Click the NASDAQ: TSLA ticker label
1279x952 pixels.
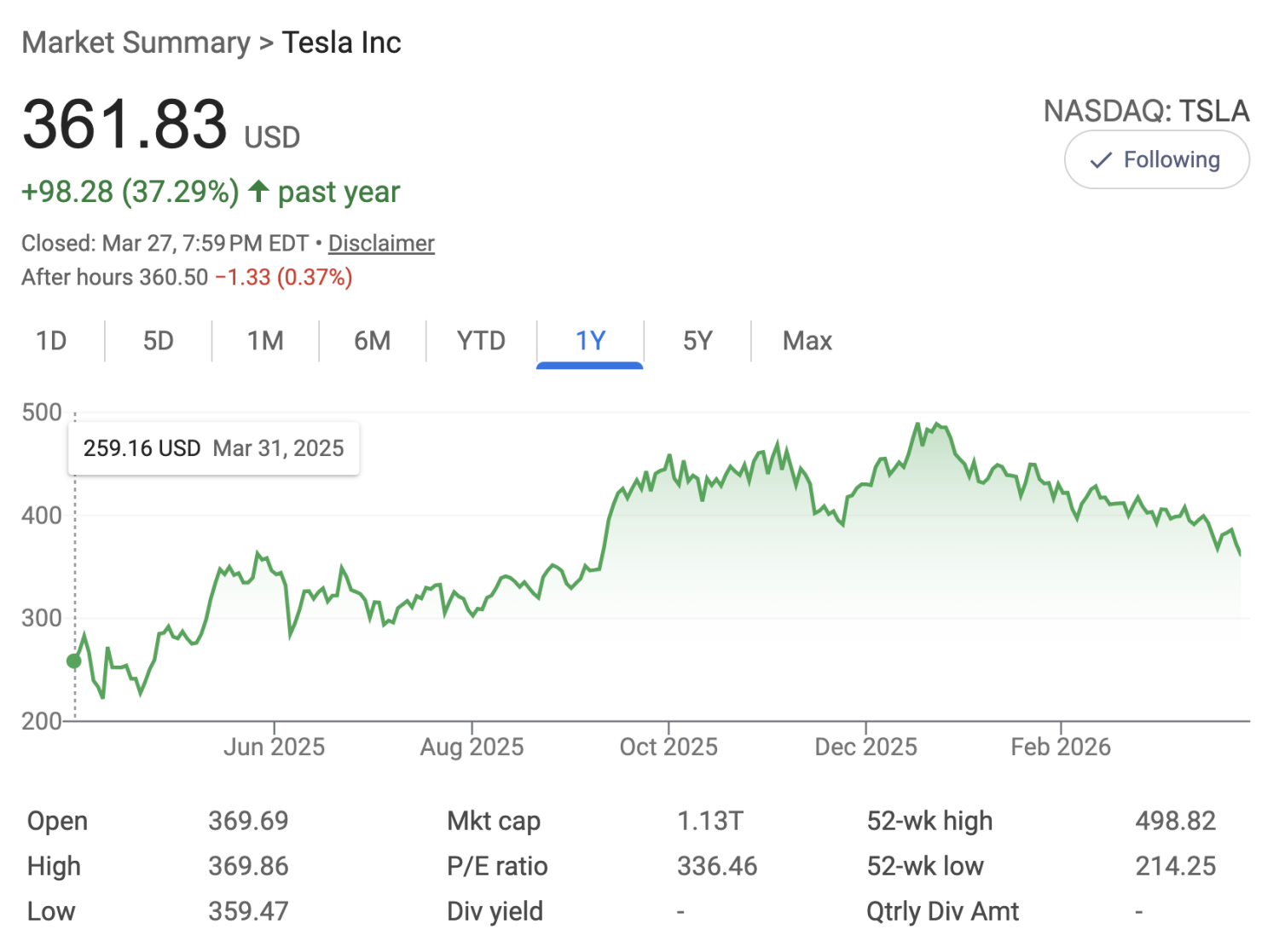tap(1146, 111)
